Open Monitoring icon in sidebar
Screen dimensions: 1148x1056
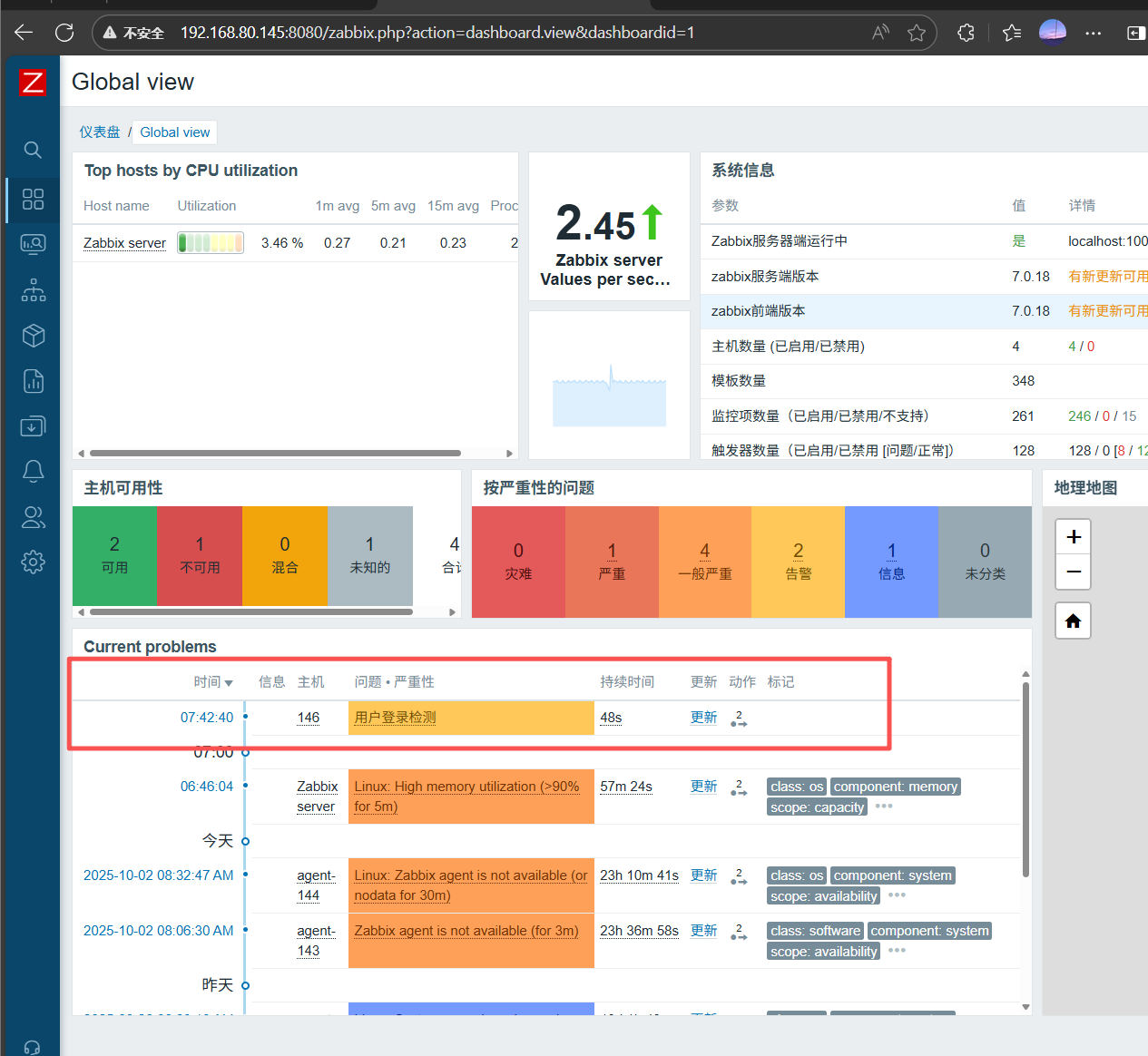click(33, 244)
